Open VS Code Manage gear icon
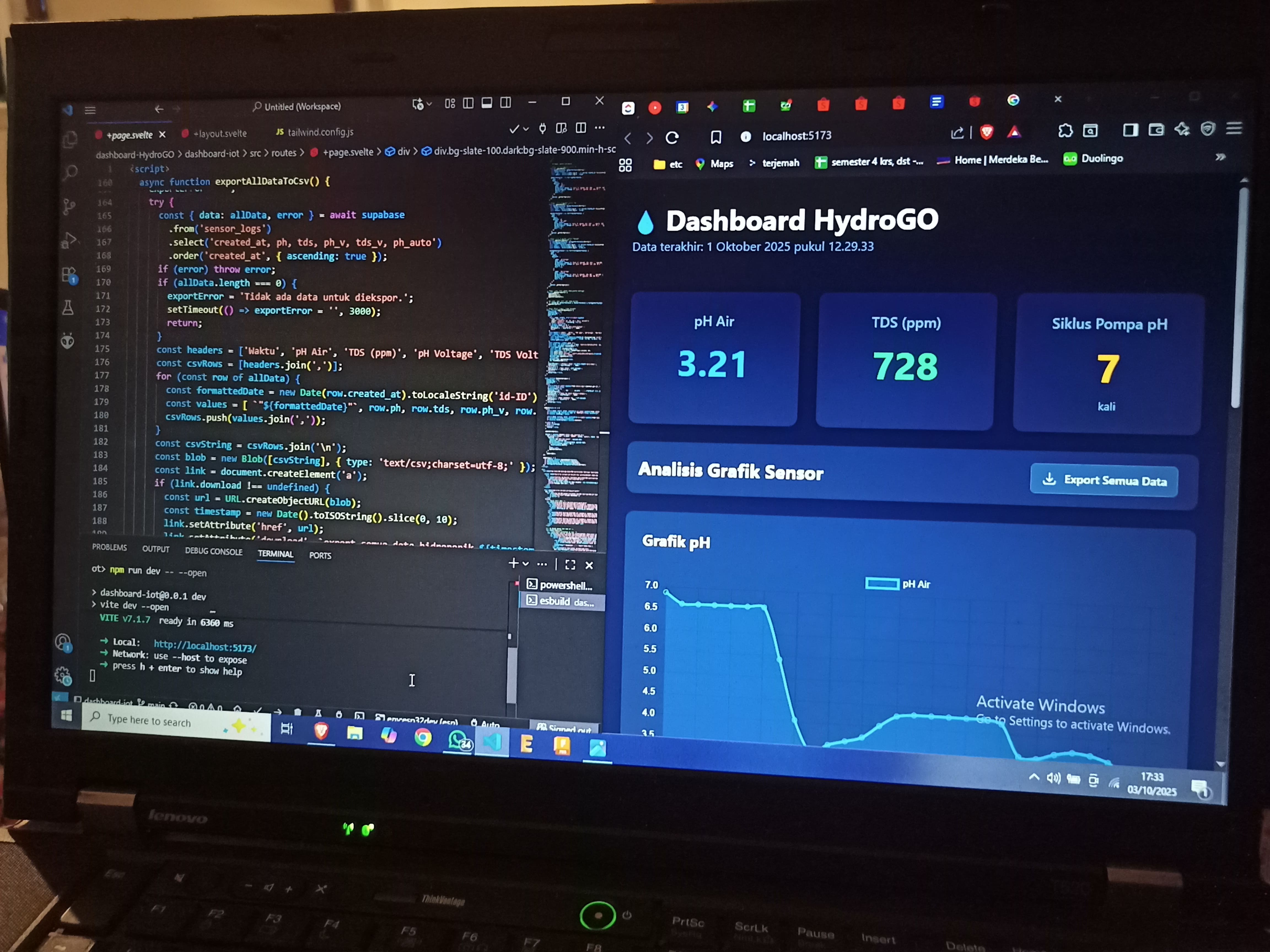The width and height of the screenshot is (1270, 952). tap(63, 675)
